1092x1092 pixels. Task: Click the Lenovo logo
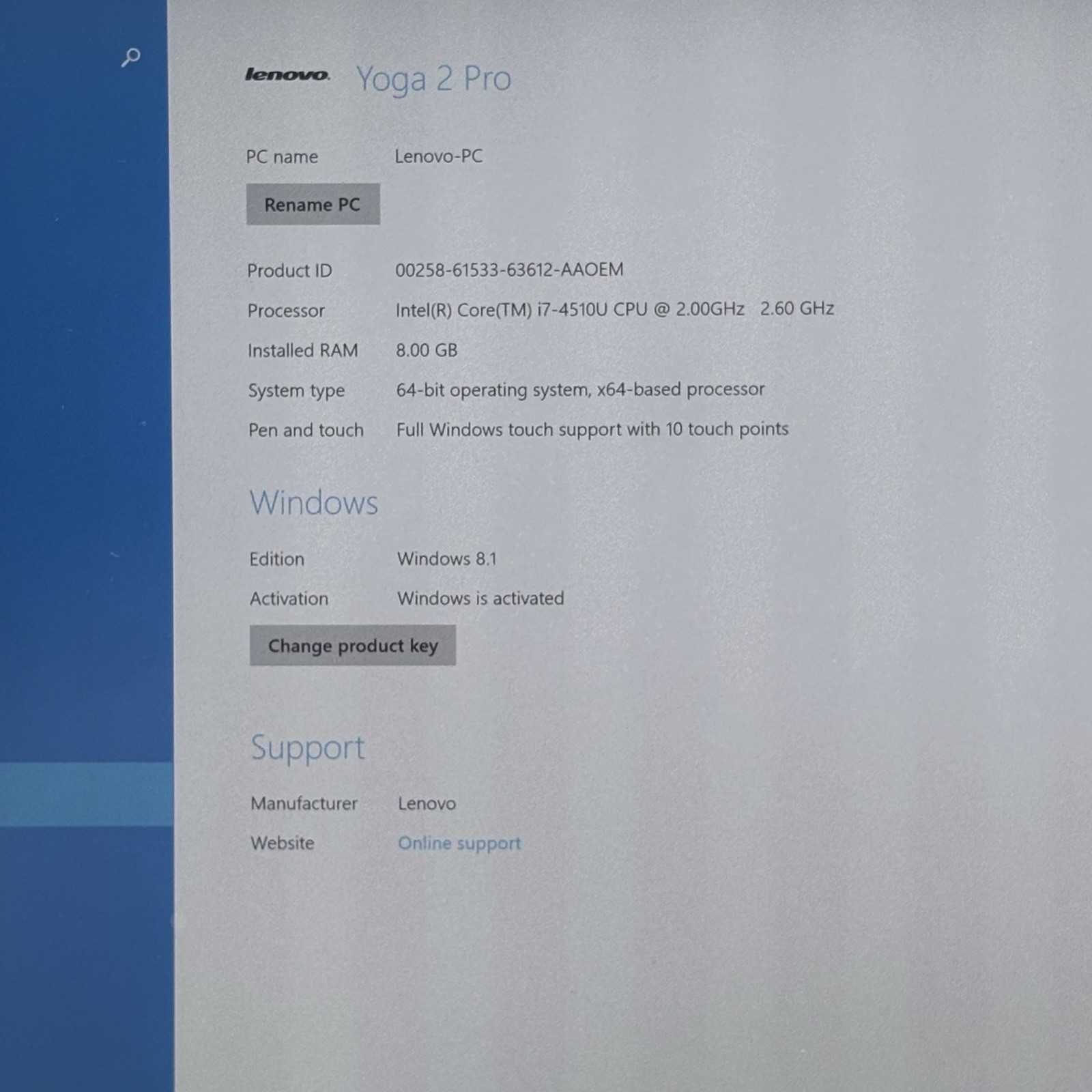[287, 74]
